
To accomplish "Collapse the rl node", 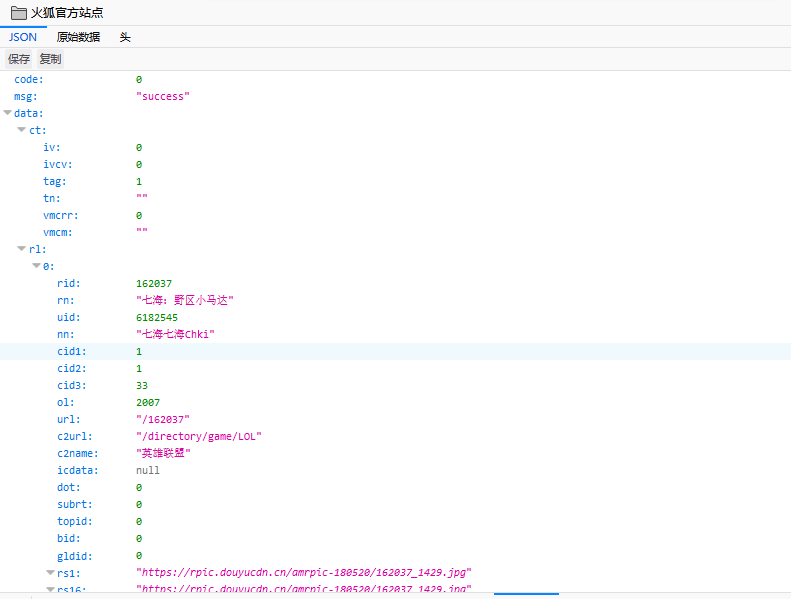I will click(x=22, y=248).
